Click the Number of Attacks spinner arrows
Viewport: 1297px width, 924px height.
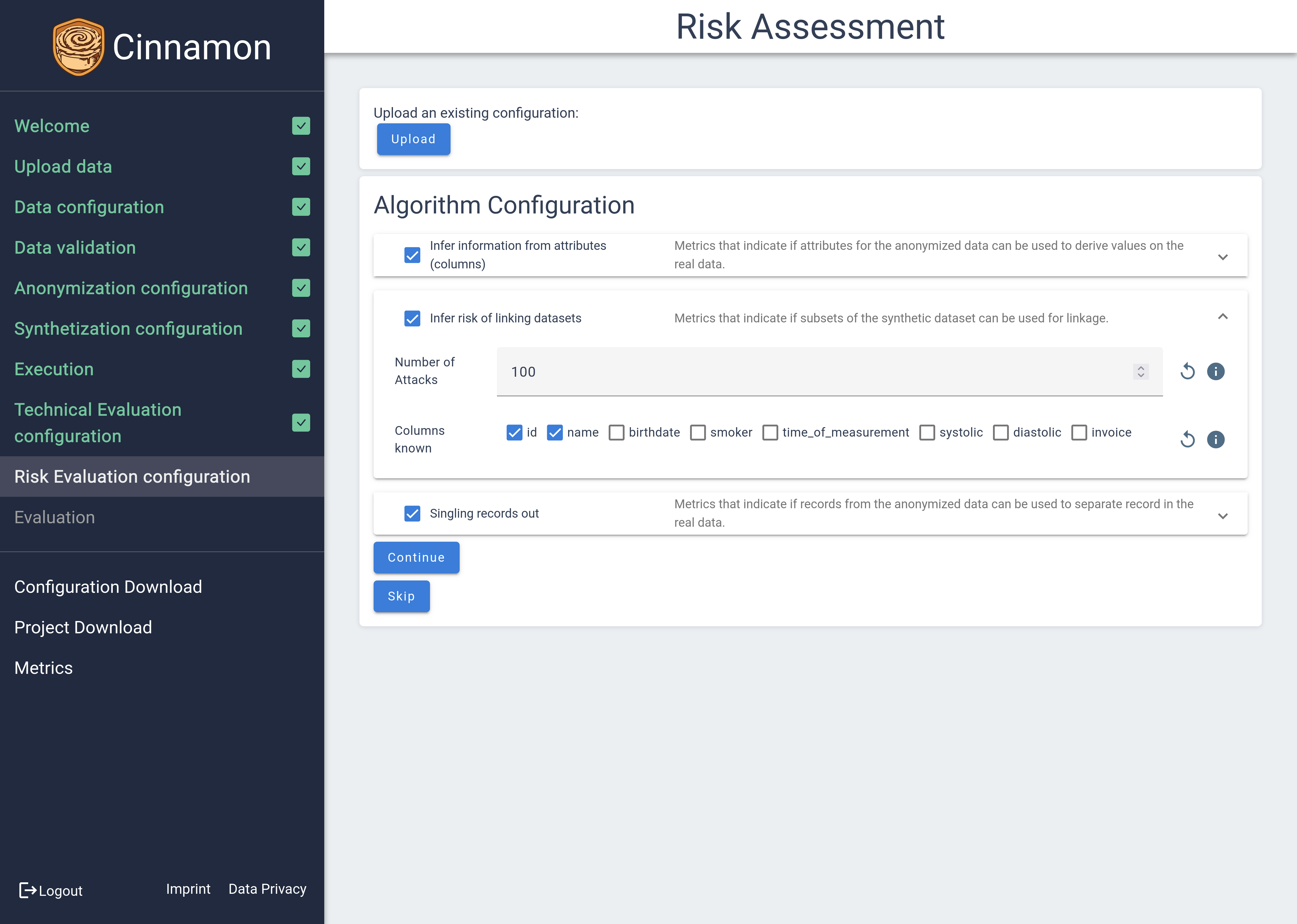[x=1140, y=371]
